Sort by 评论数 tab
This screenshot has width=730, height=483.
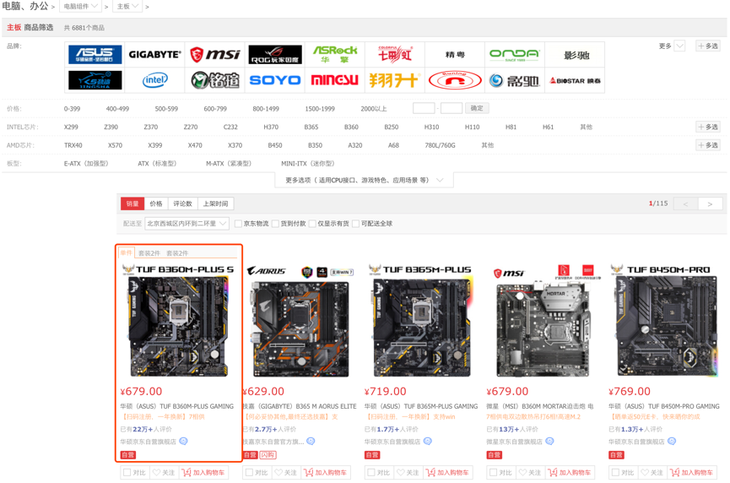[182, 204]
